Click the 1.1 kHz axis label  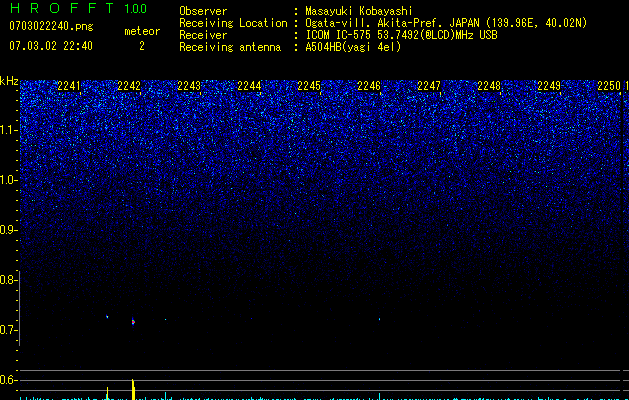pos(8,130)
